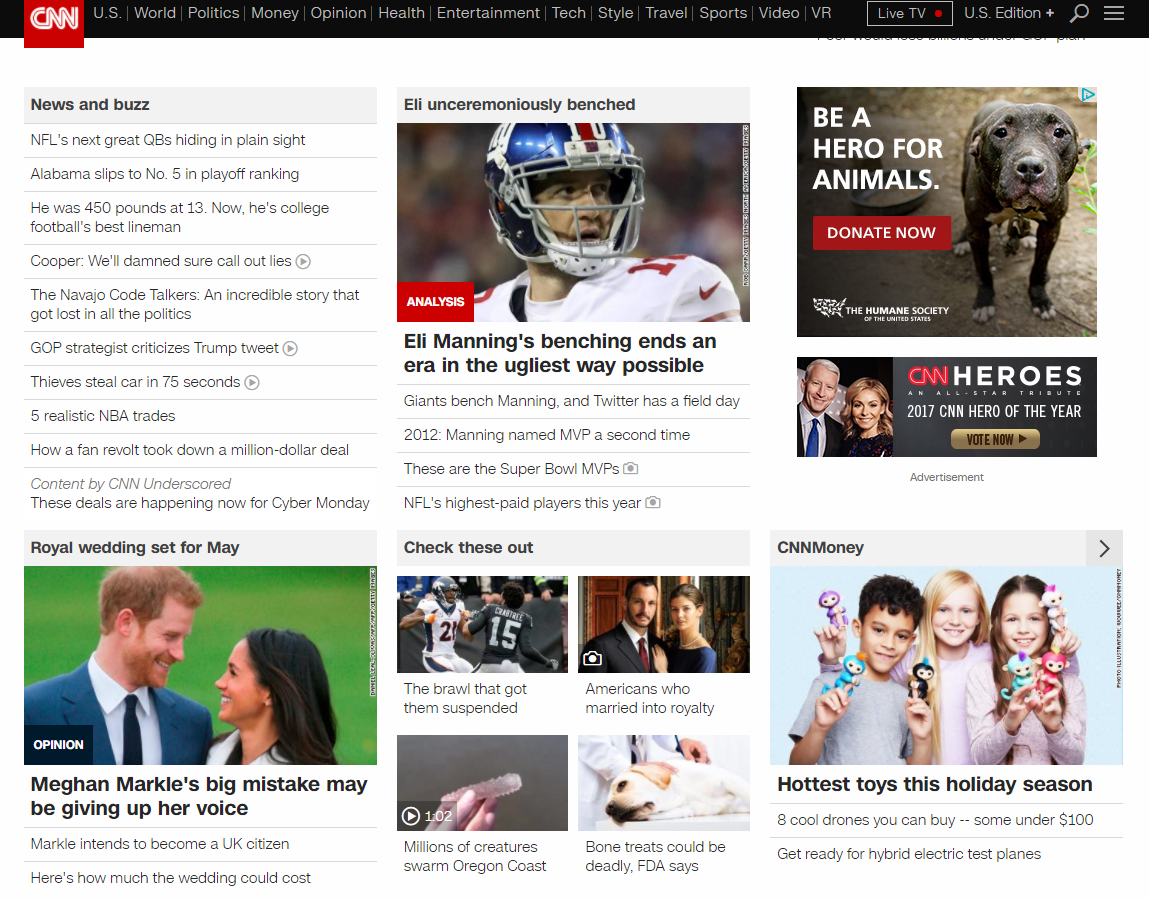Open Alabama slips to No. 5 headline
The image size is (1149, 900).
(165, 174)
